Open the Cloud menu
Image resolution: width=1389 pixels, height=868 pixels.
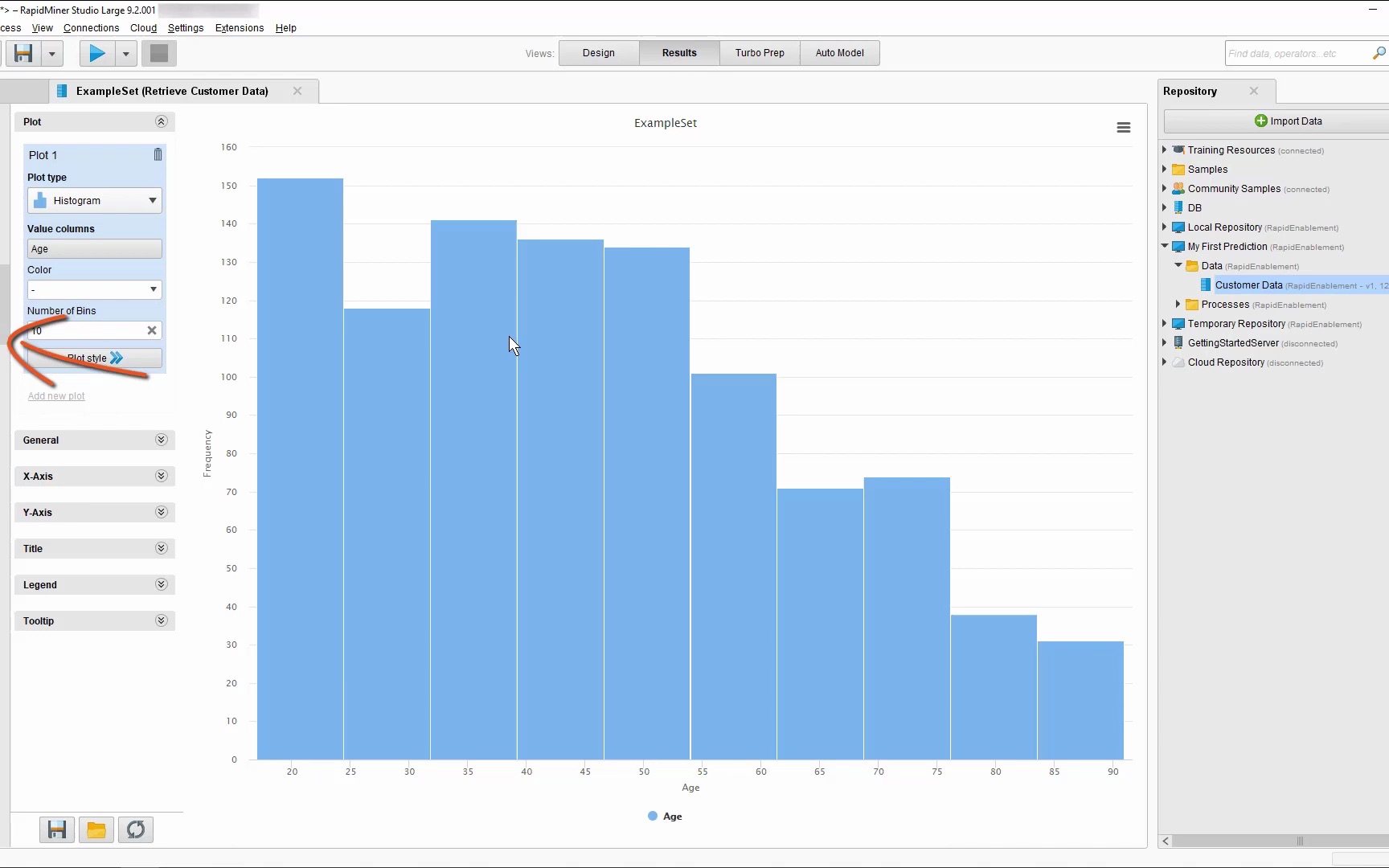coord(143,28)
